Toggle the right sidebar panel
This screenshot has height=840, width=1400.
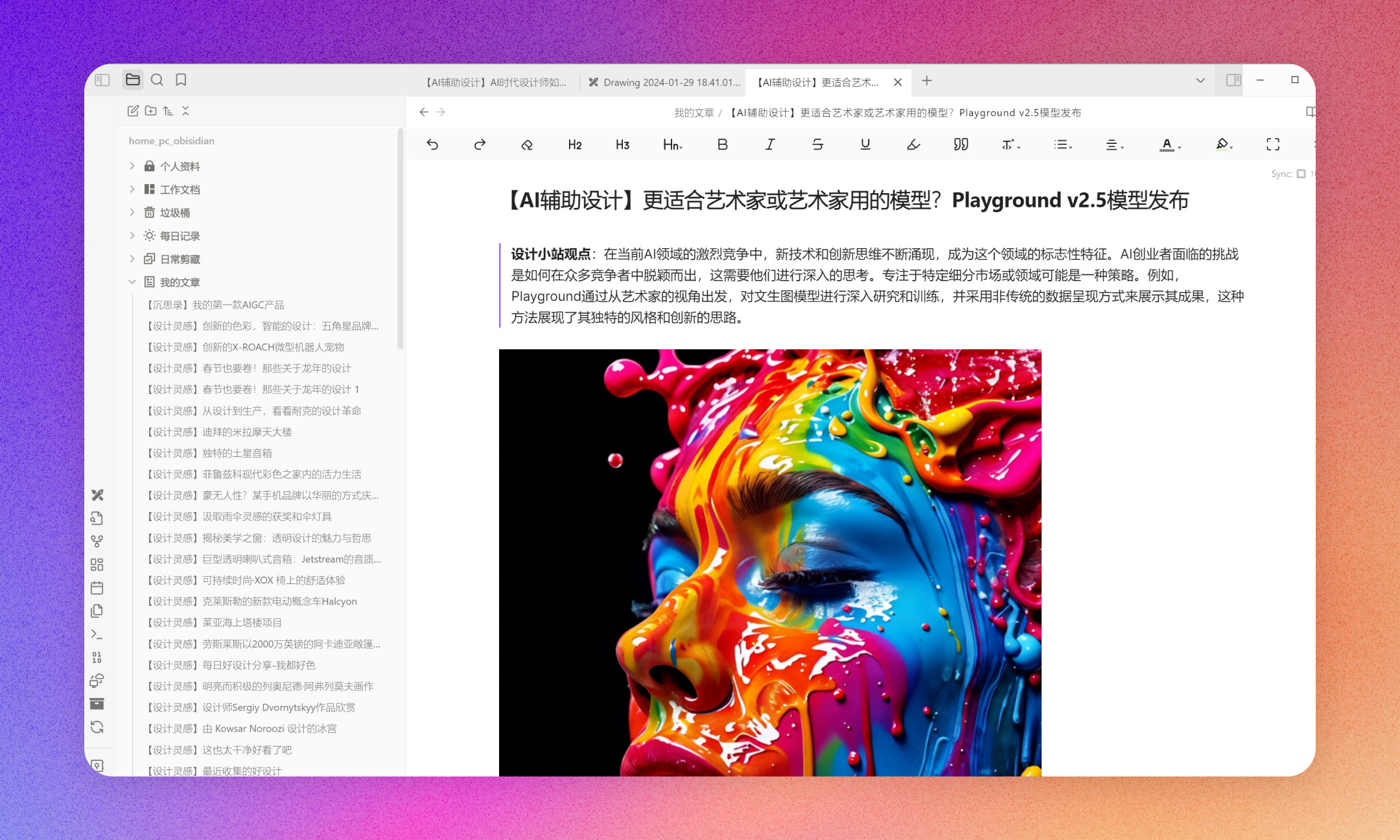click(1233, 80)
